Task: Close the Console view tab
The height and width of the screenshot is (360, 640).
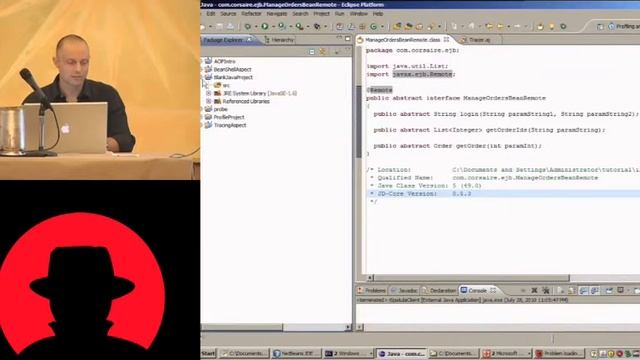Action: (x=493, y=290)
